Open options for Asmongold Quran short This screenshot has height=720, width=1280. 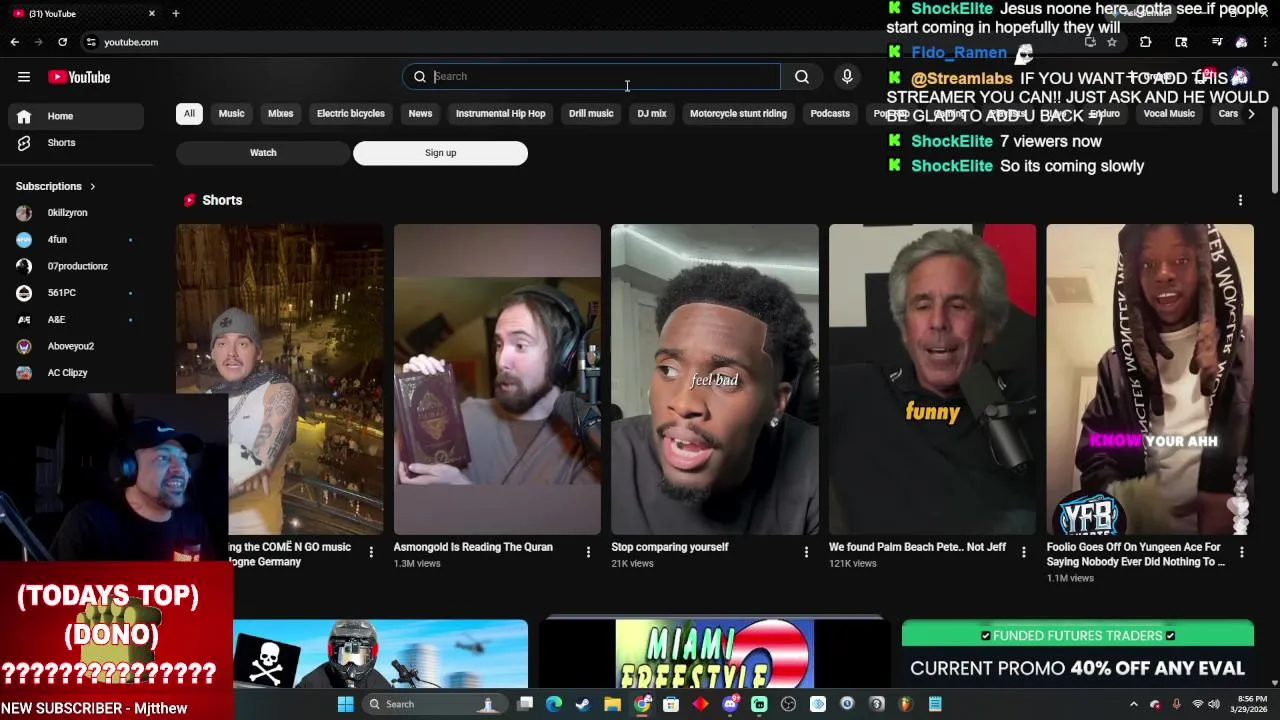588,552
